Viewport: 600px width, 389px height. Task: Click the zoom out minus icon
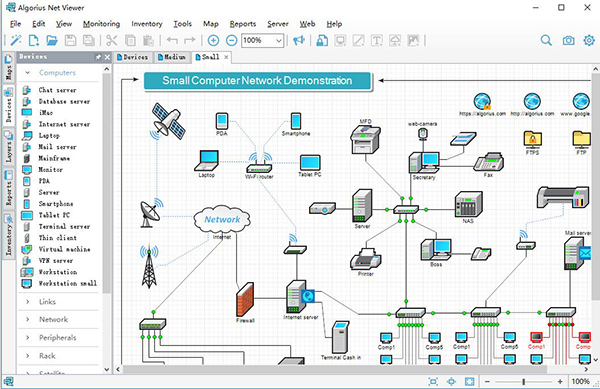pos(232,40)
